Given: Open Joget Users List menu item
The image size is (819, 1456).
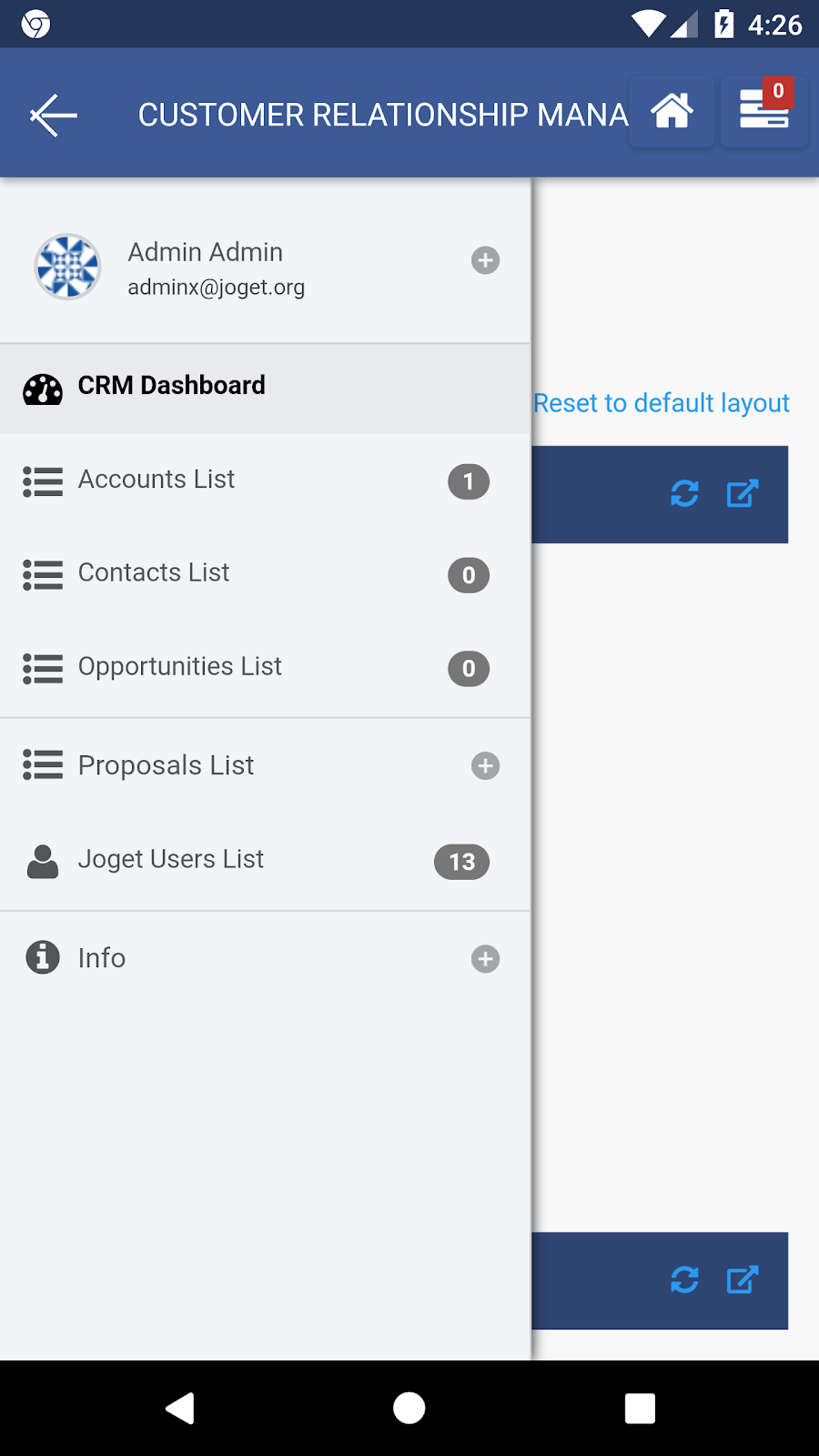Looking at the screenshot, I should [x=265, y=861].
